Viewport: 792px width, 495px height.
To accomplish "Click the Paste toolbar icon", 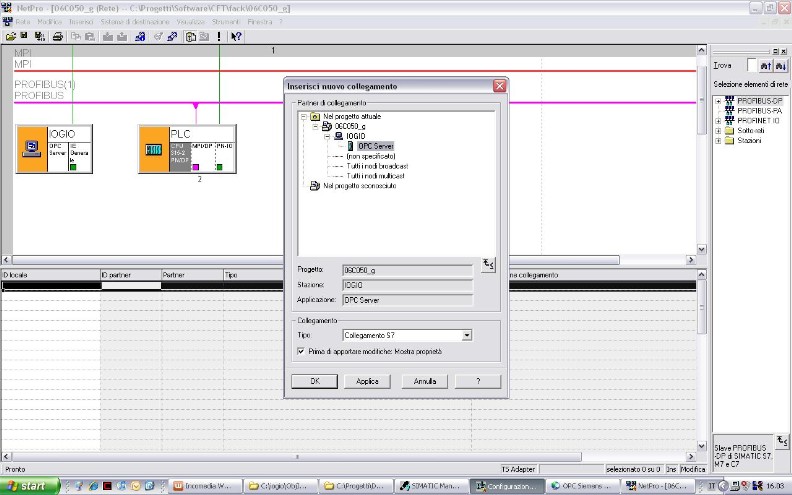I will pyautogui.click(x=90, y=36).
